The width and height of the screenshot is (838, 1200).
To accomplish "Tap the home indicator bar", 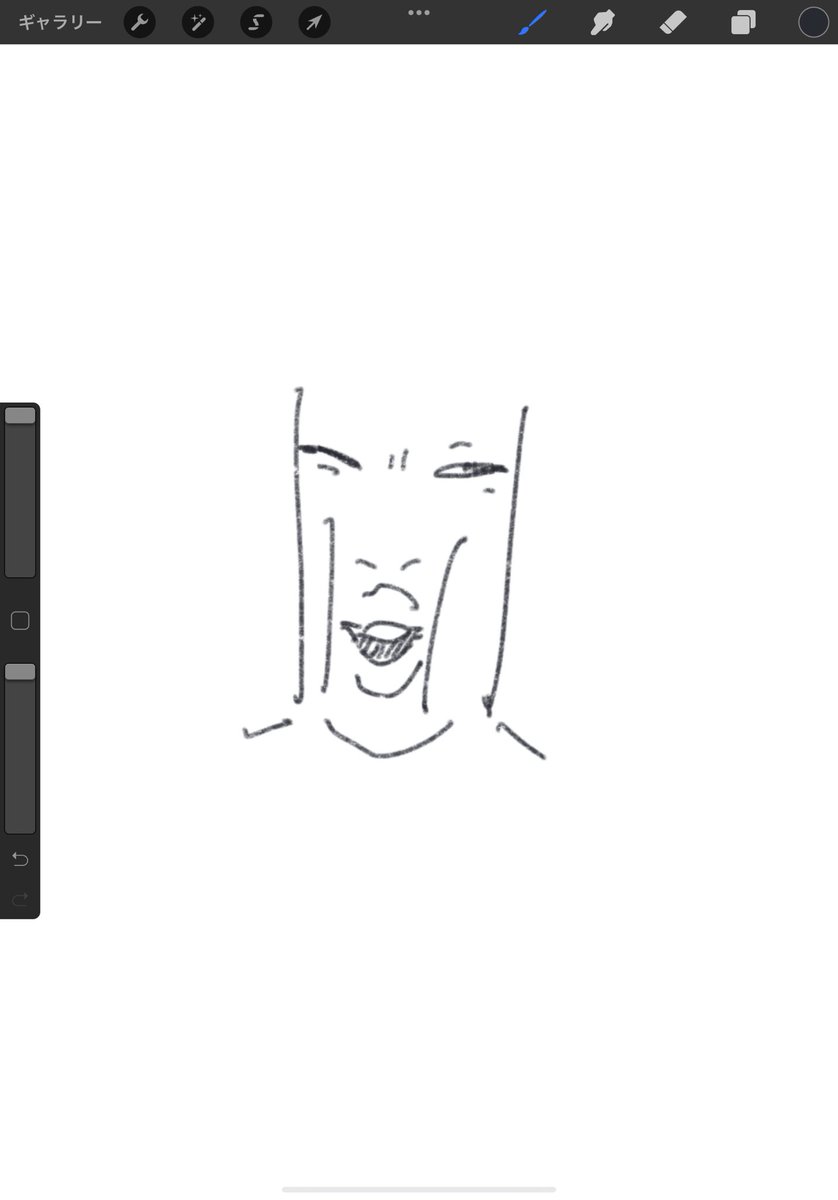I will pyautogui.click(x=419, y=1189).
